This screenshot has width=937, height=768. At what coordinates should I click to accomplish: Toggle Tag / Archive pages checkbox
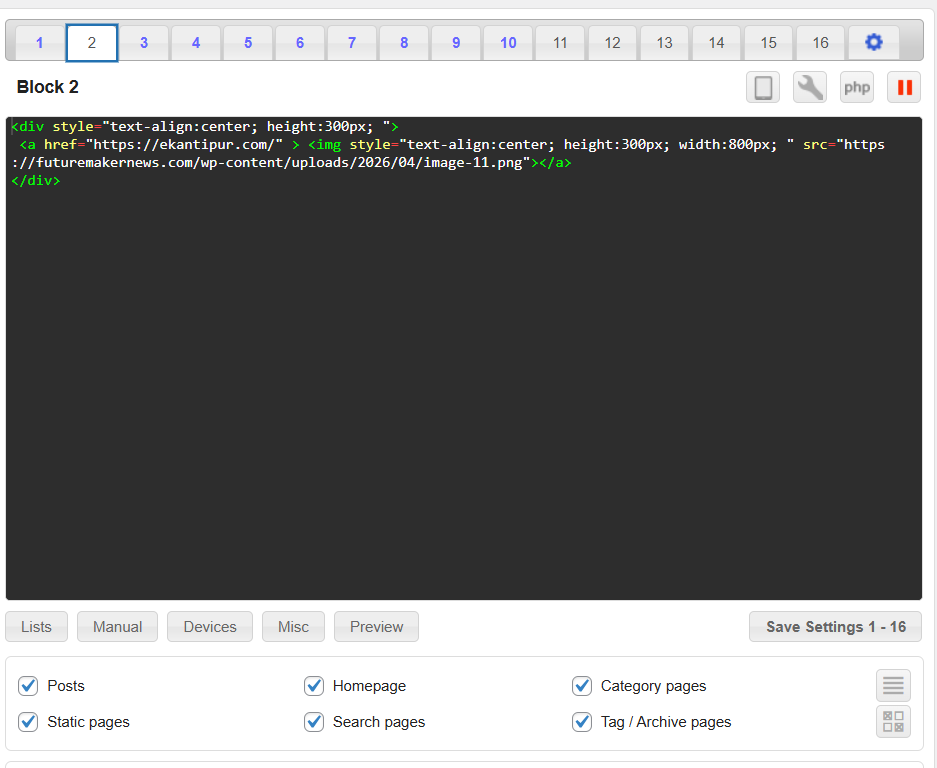coord(582,722)
